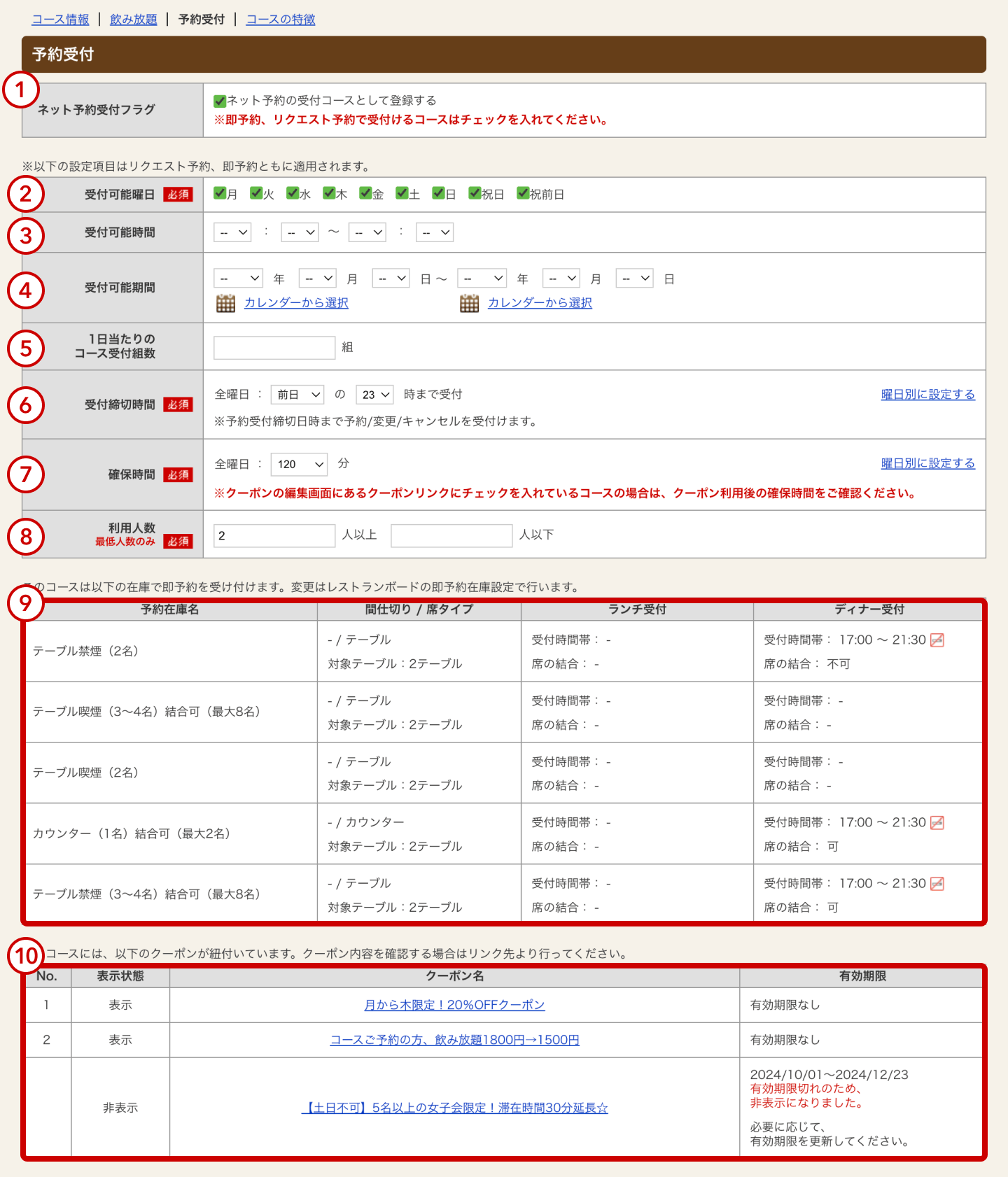Open 【土日不可】5名以上の女子会限定 coupon link

click(x=454, y=1108)
